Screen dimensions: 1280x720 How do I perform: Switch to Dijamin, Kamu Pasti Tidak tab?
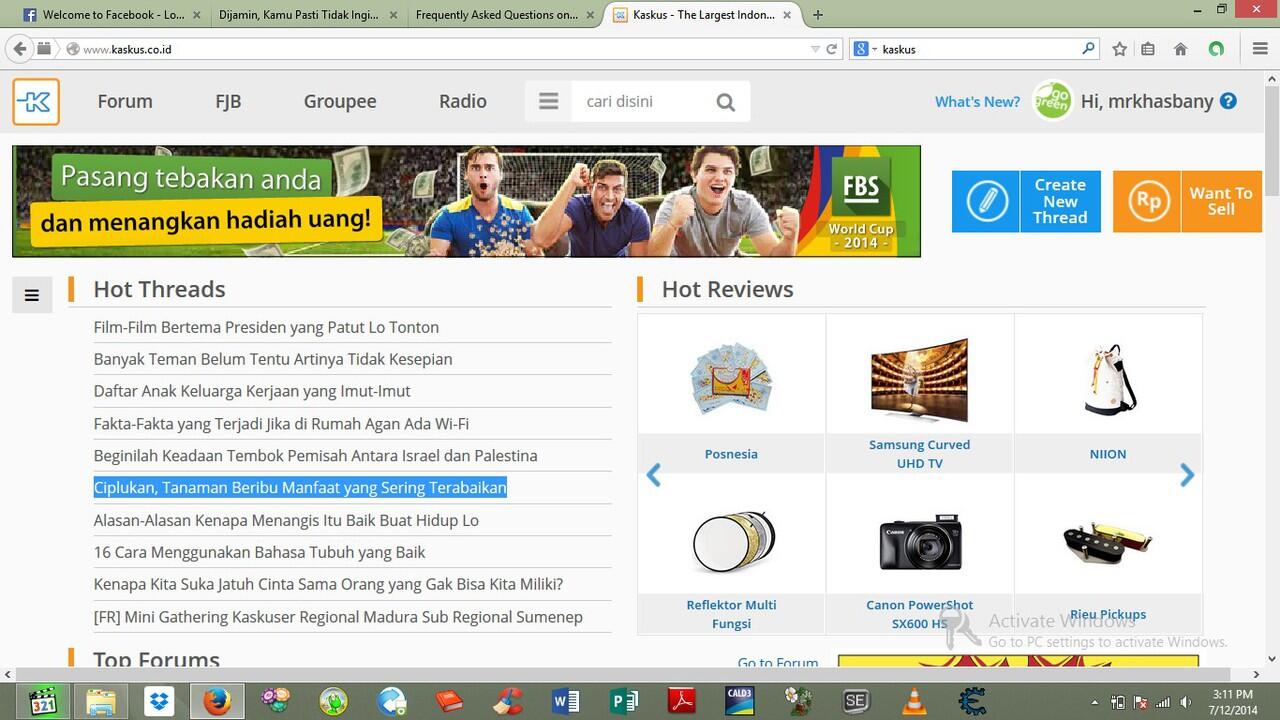tap(308, 15)
